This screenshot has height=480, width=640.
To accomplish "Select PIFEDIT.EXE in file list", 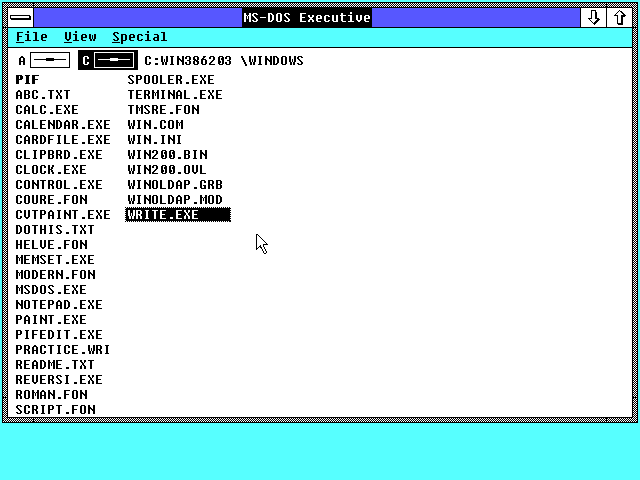I will pos(59,335).
